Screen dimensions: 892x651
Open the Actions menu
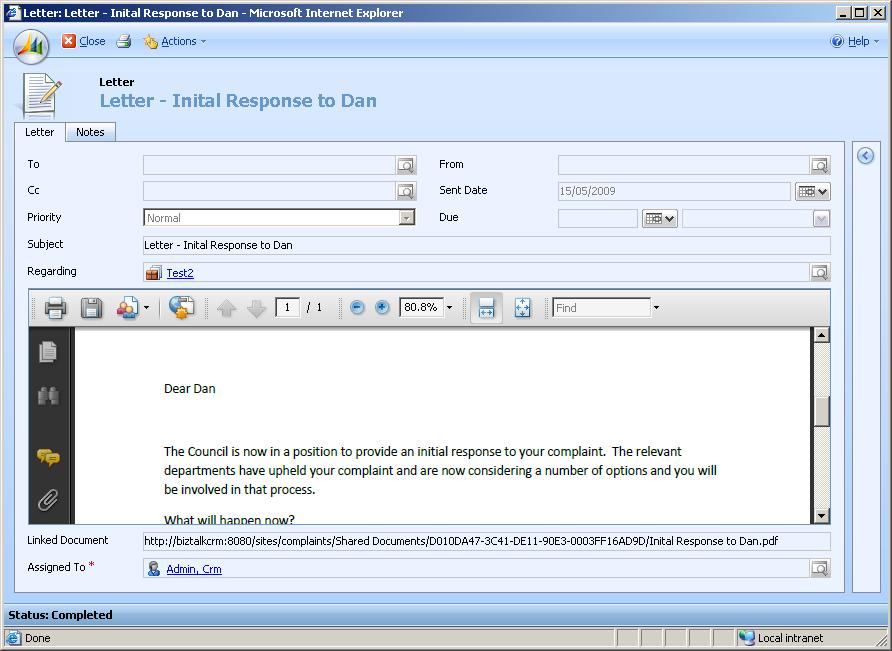click(174, 41)
